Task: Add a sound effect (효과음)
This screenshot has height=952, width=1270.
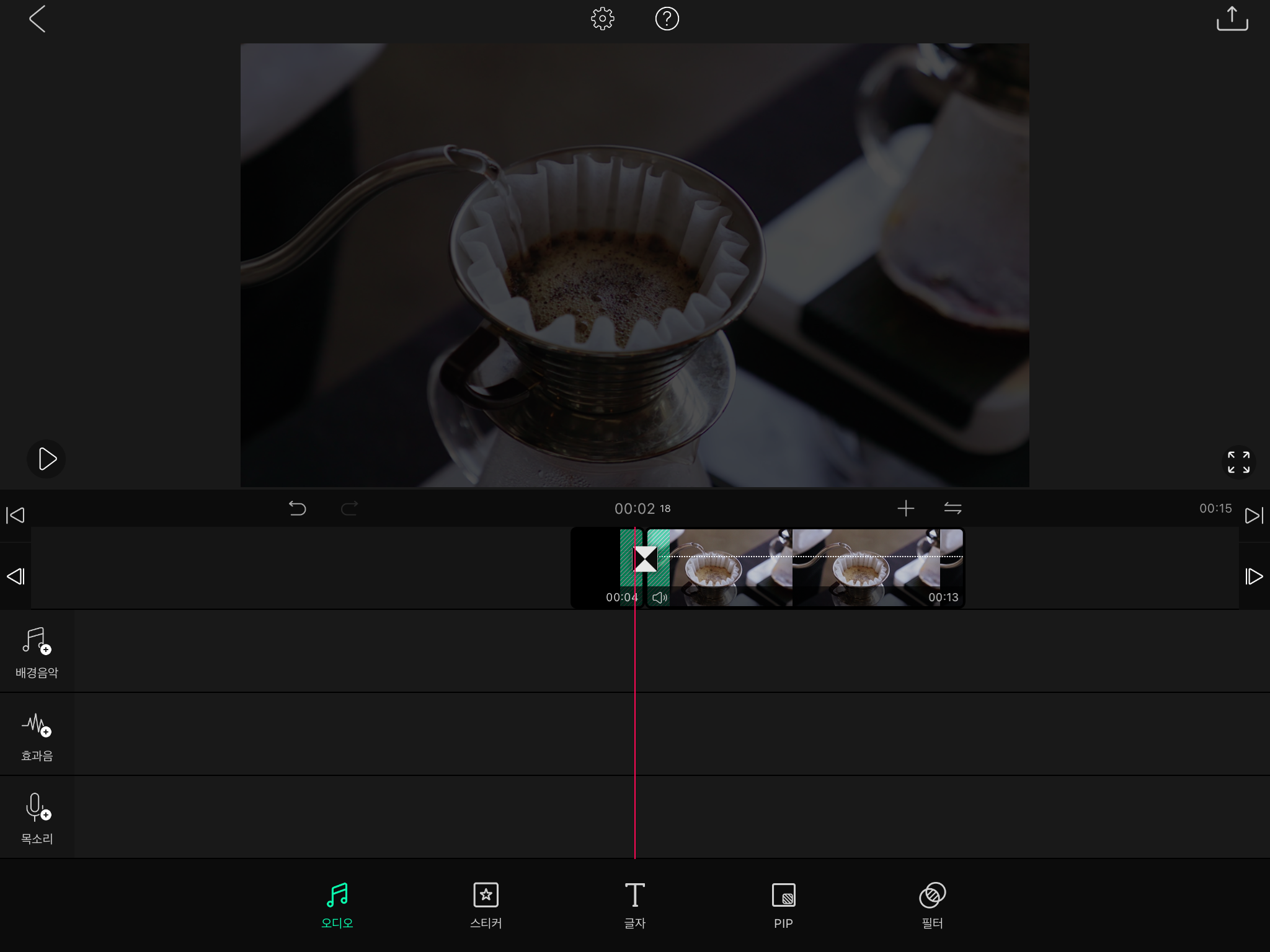Action: tap(37, 735)
